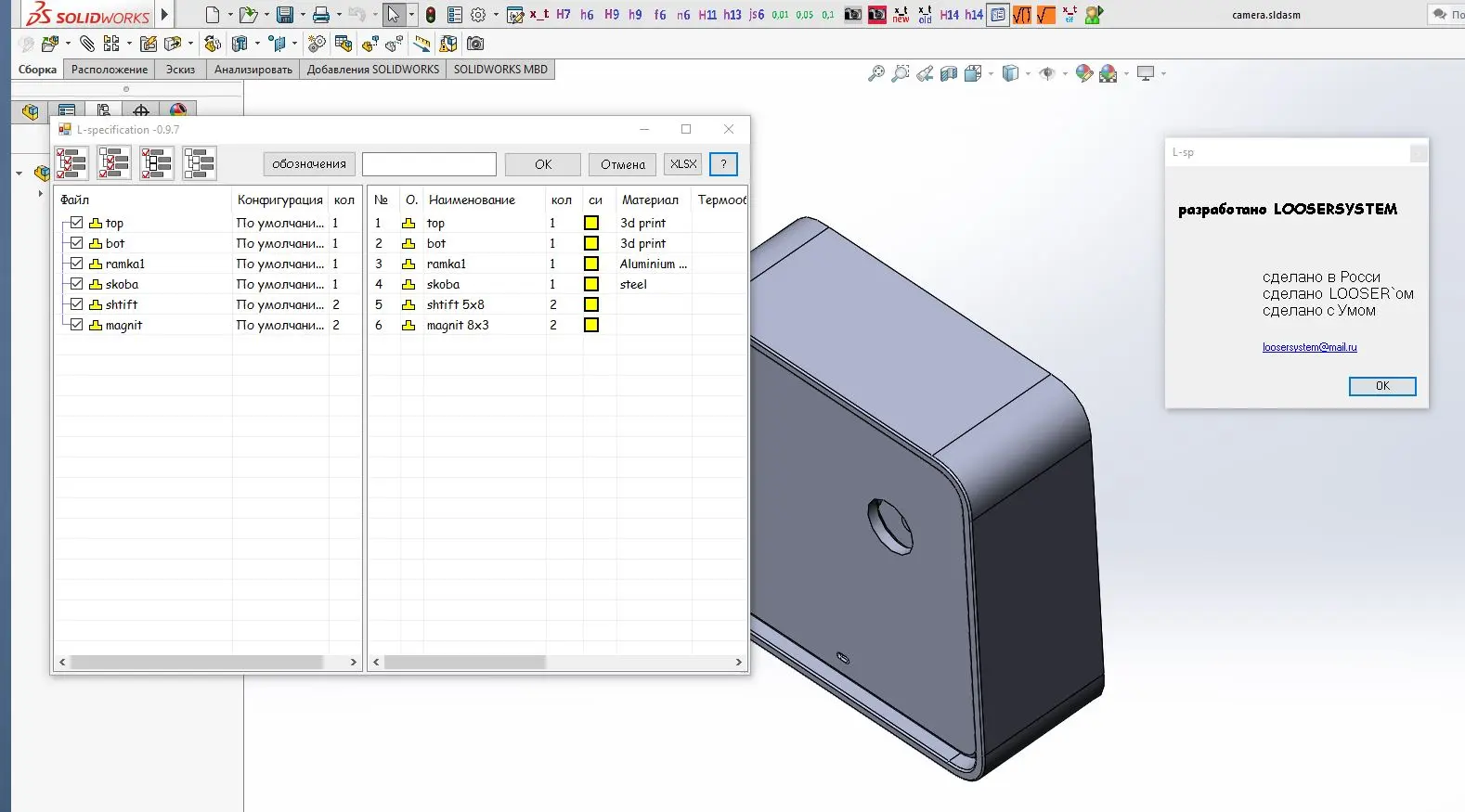
Task: Open the view settings monitor dropdown arrow
Action: 1163,73
